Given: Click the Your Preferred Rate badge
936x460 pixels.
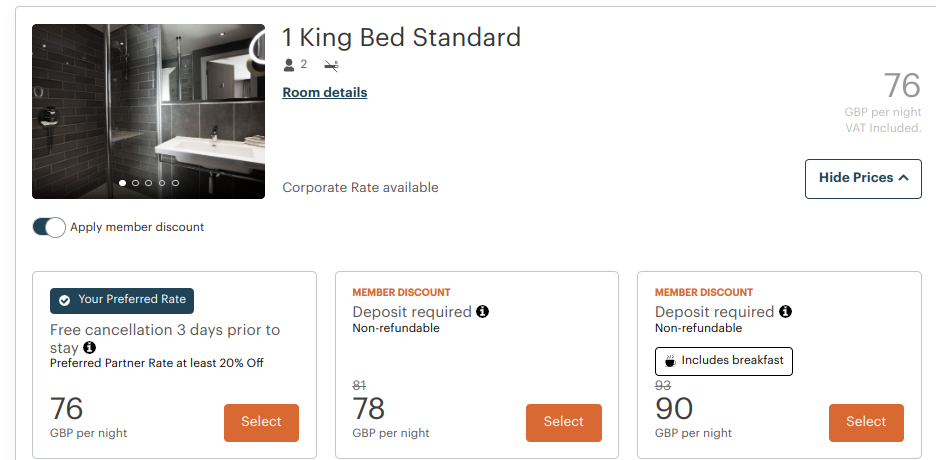Looking at the screenshot, I should pyautogui.click(x=122, y=300).
